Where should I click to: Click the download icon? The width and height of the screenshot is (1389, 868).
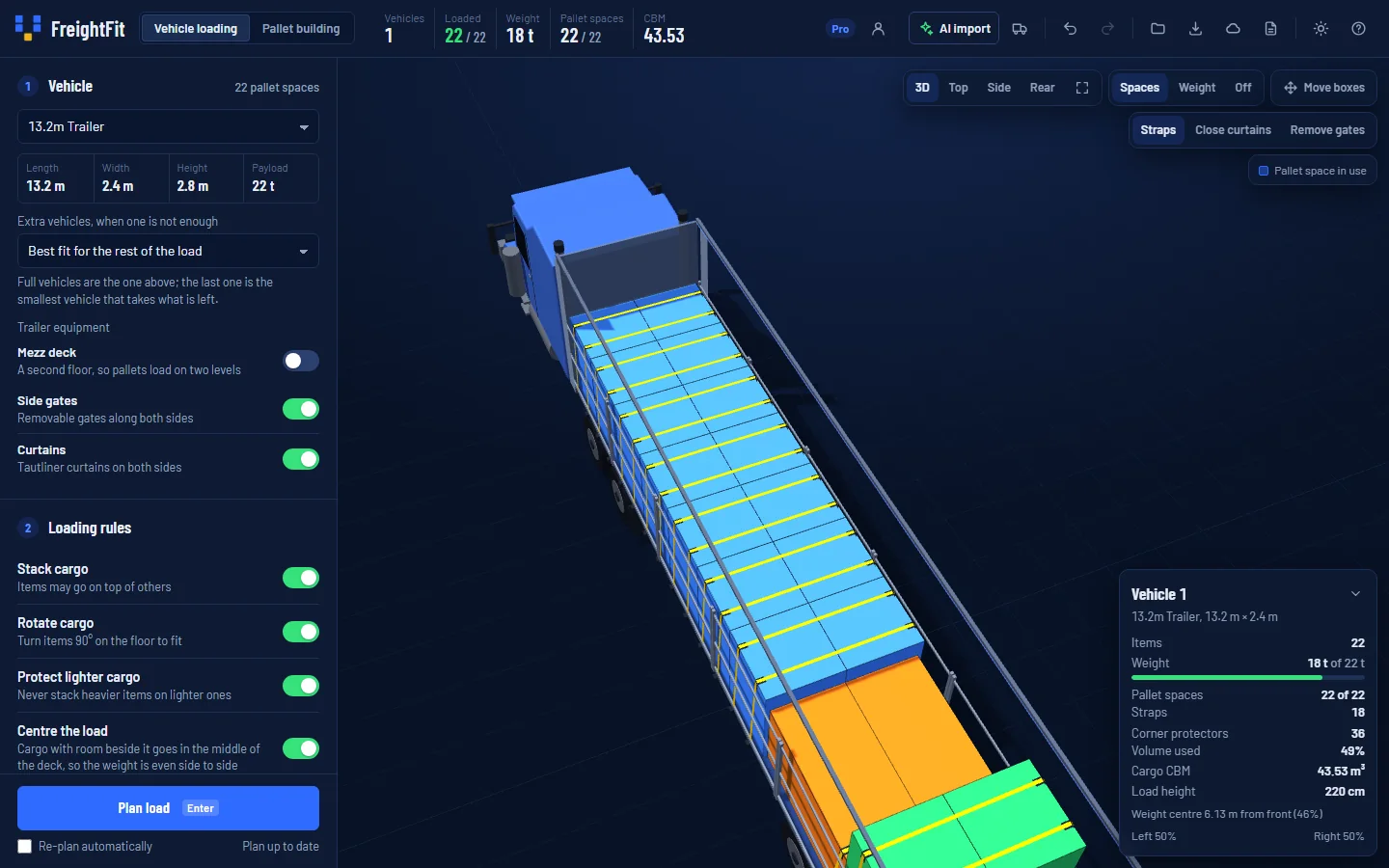tap(1195, 29)
